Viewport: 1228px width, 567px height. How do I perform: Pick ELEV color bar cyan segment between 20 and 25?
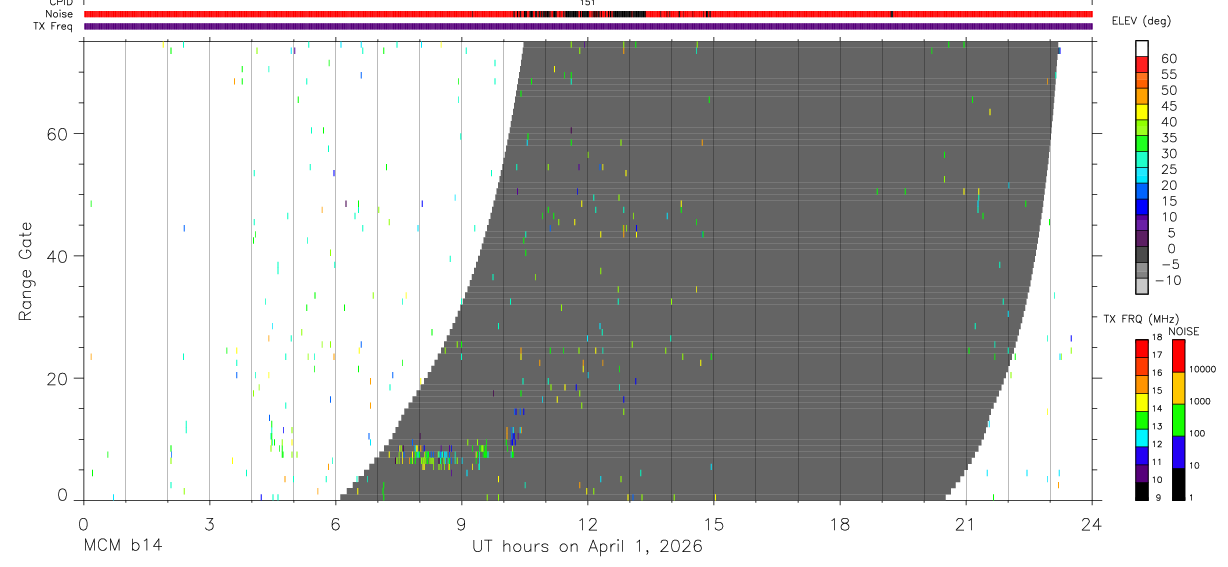tap(1142, 176)
